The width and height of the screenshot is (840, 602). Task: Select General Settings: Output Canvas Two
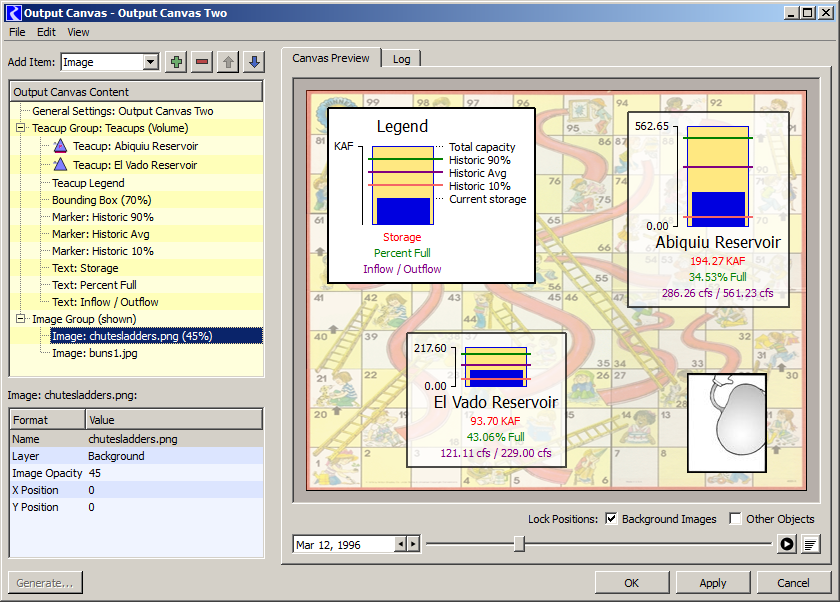pyautogui.click(x=123, y=111)
